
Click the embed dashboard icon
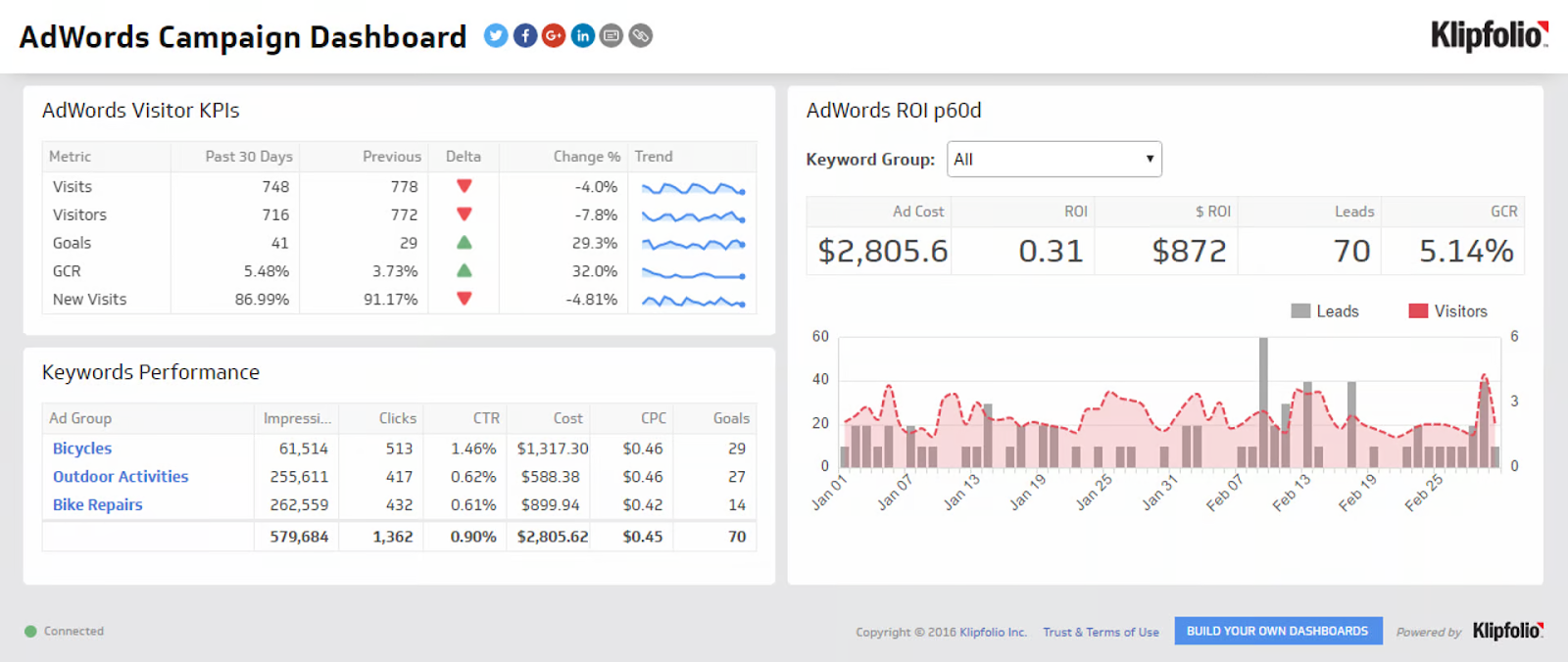612,36
